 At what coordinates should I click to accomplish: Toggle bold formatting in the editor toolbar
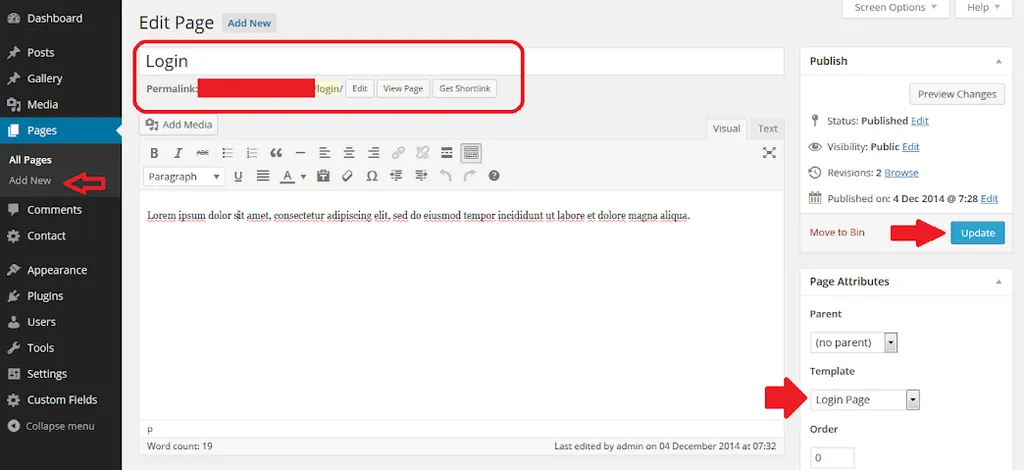point(154,153)
